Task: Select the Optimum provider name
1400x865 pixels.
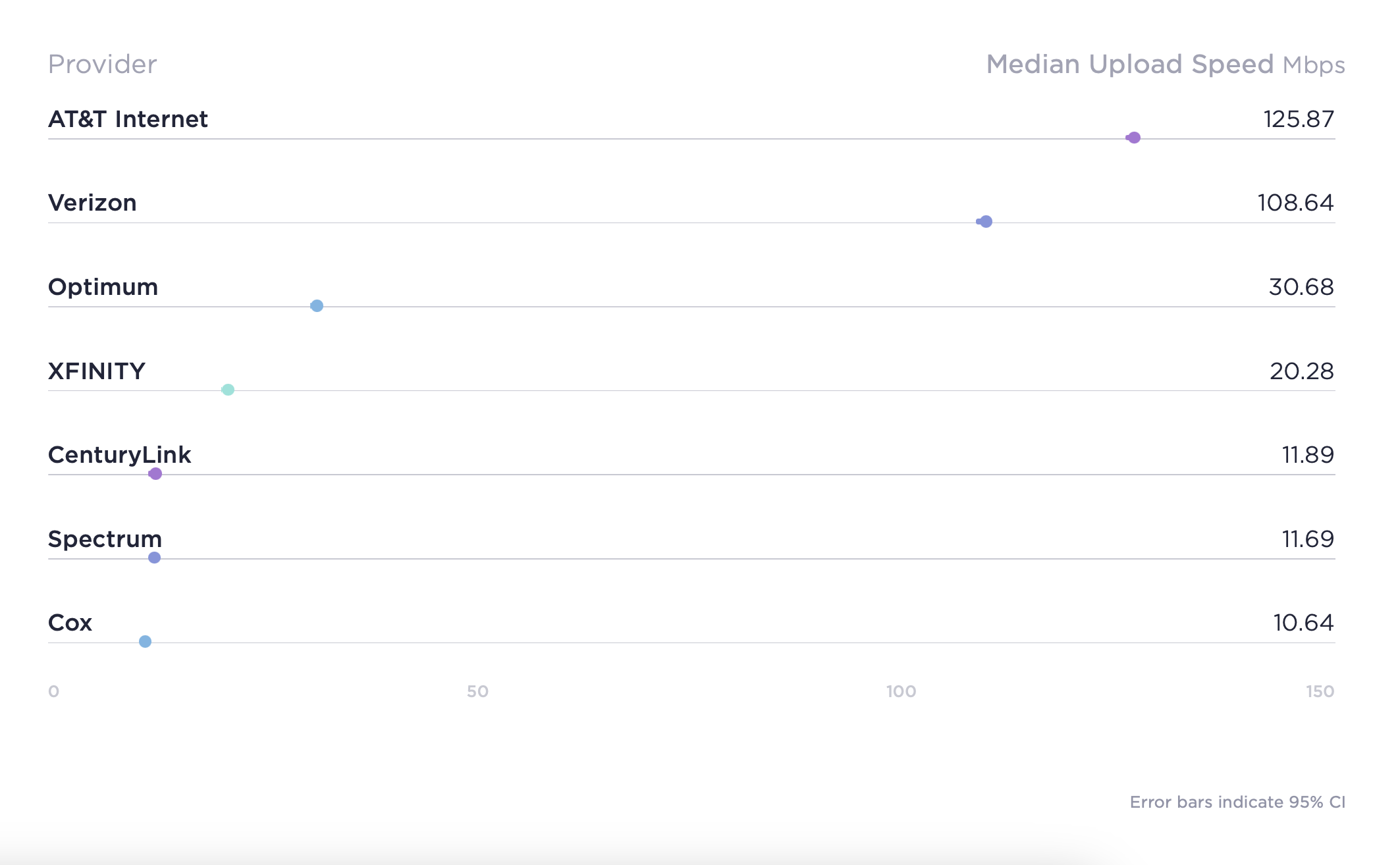Action: pos(103,287)
